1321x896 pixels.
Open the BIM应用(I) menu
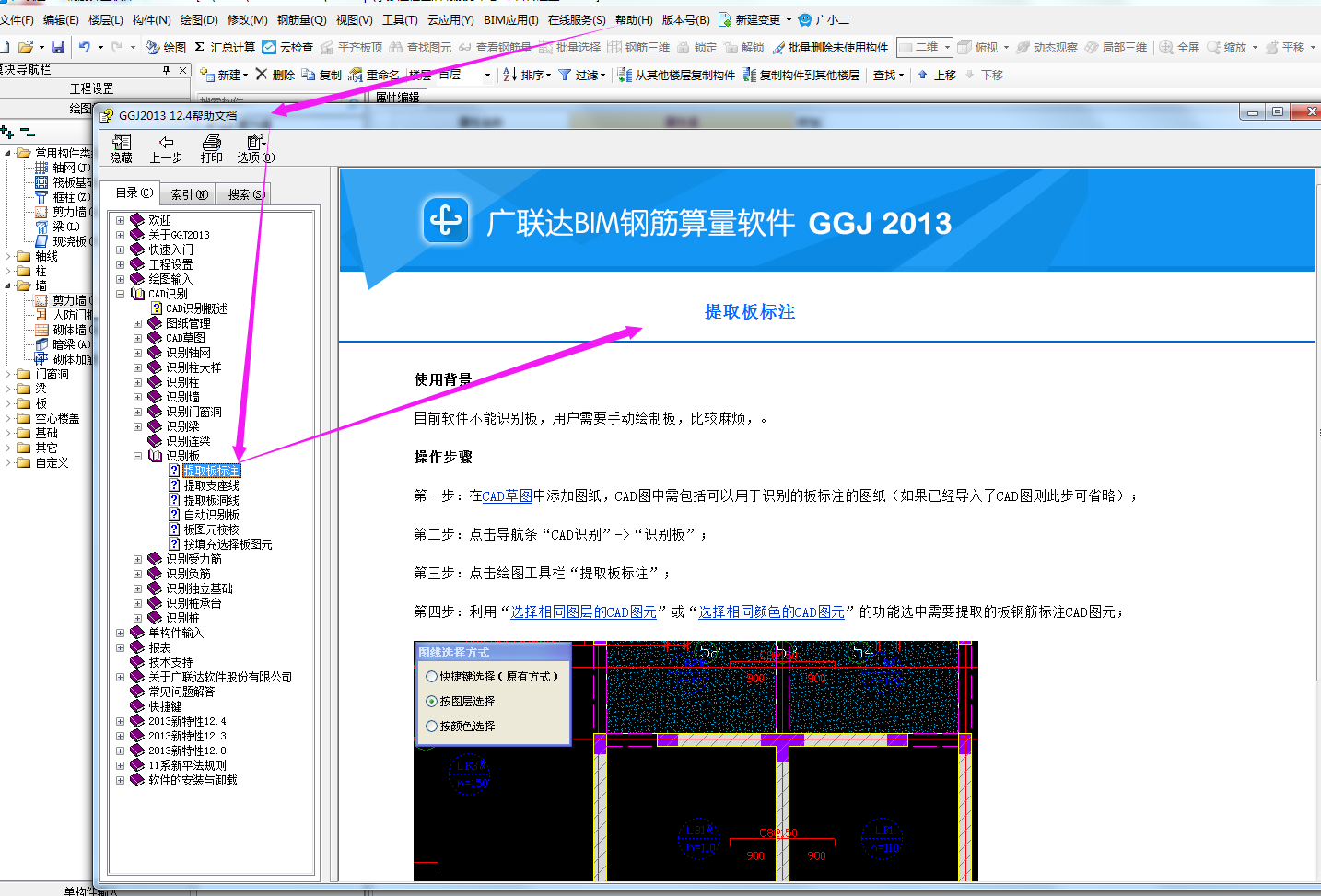pyautogui.click(x=511, y=19)
